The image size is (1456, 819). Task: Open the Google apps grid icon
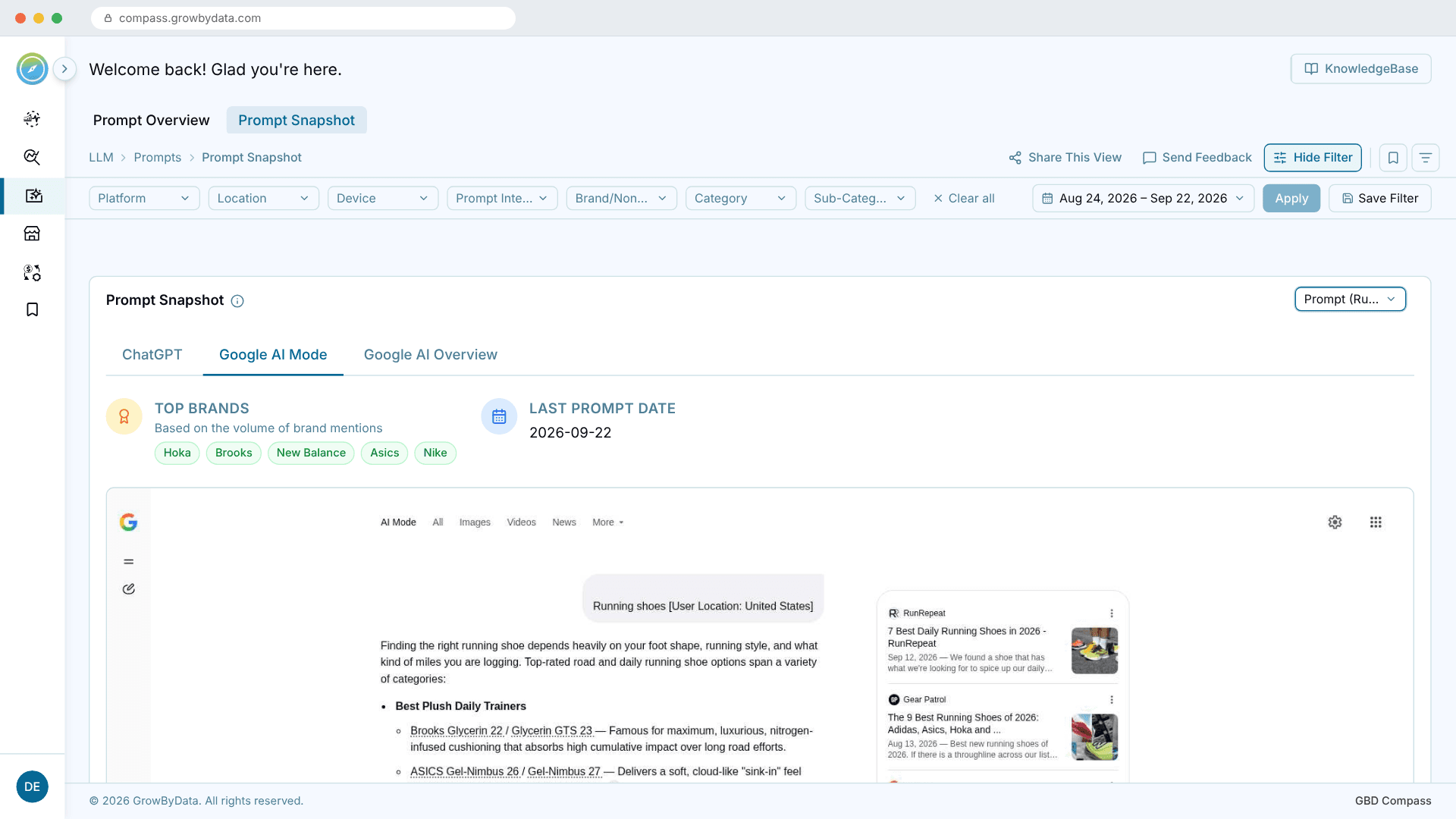pyautogui.click(x=1376, y=522)
